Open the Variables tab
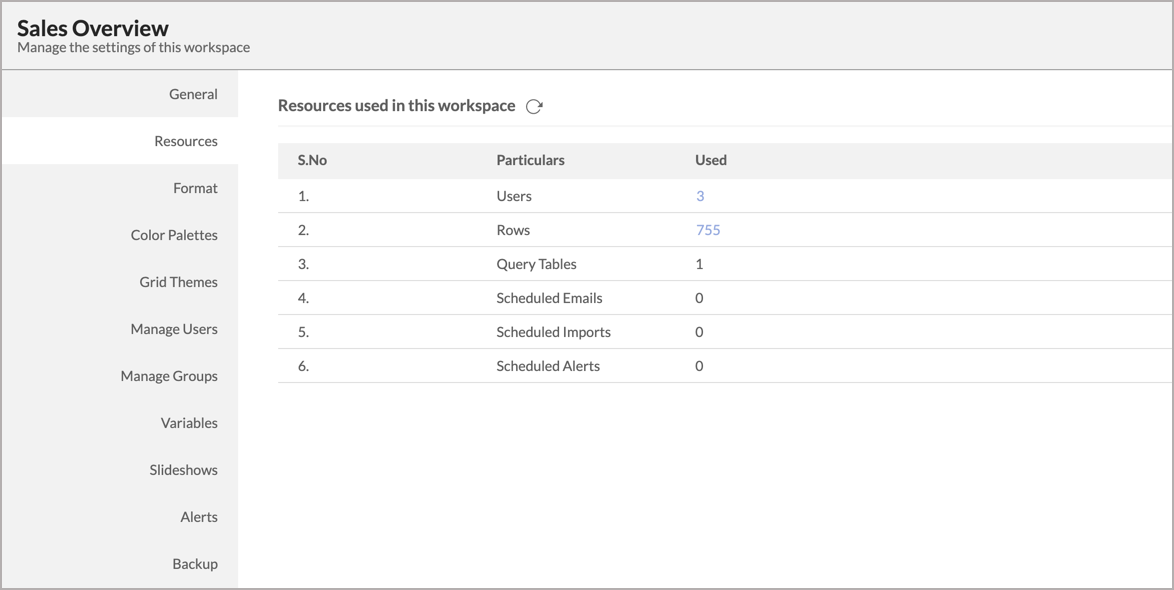Image resolution: width=1174 pixels, height=590 pixels. click(188, 423)
